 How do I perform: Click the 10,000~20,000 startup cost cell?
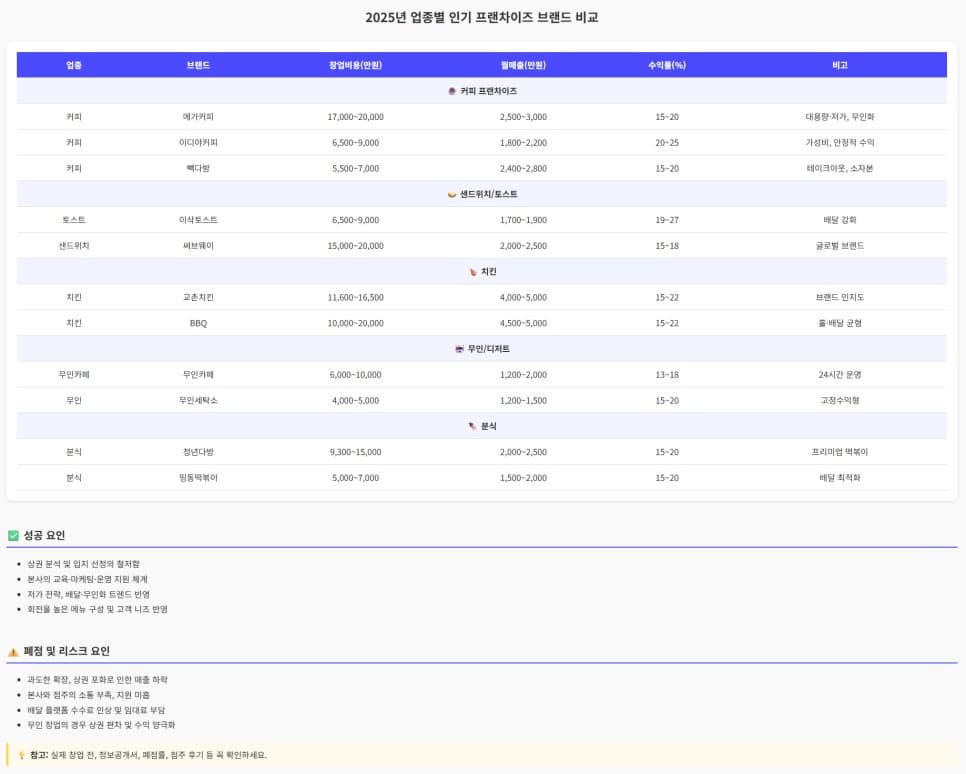point(355,323)
